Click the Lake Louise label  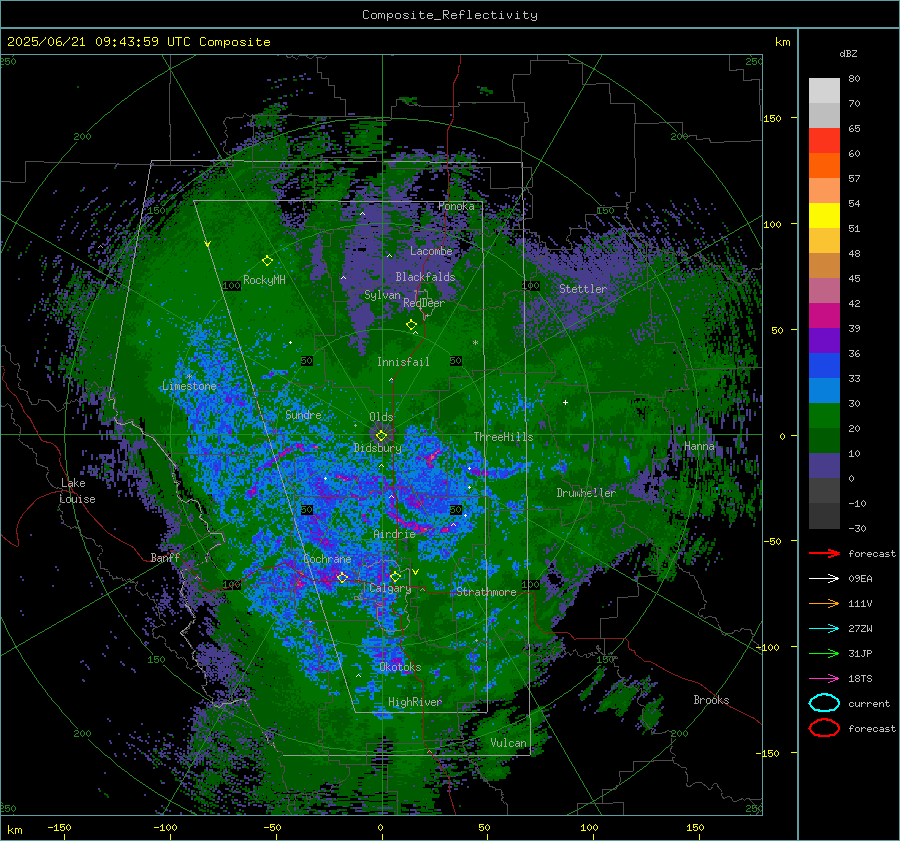(77, 491)
